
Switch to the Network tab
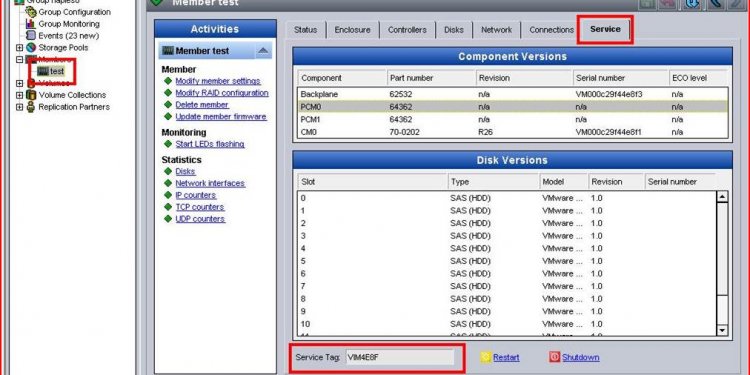[x=496, y=30]
